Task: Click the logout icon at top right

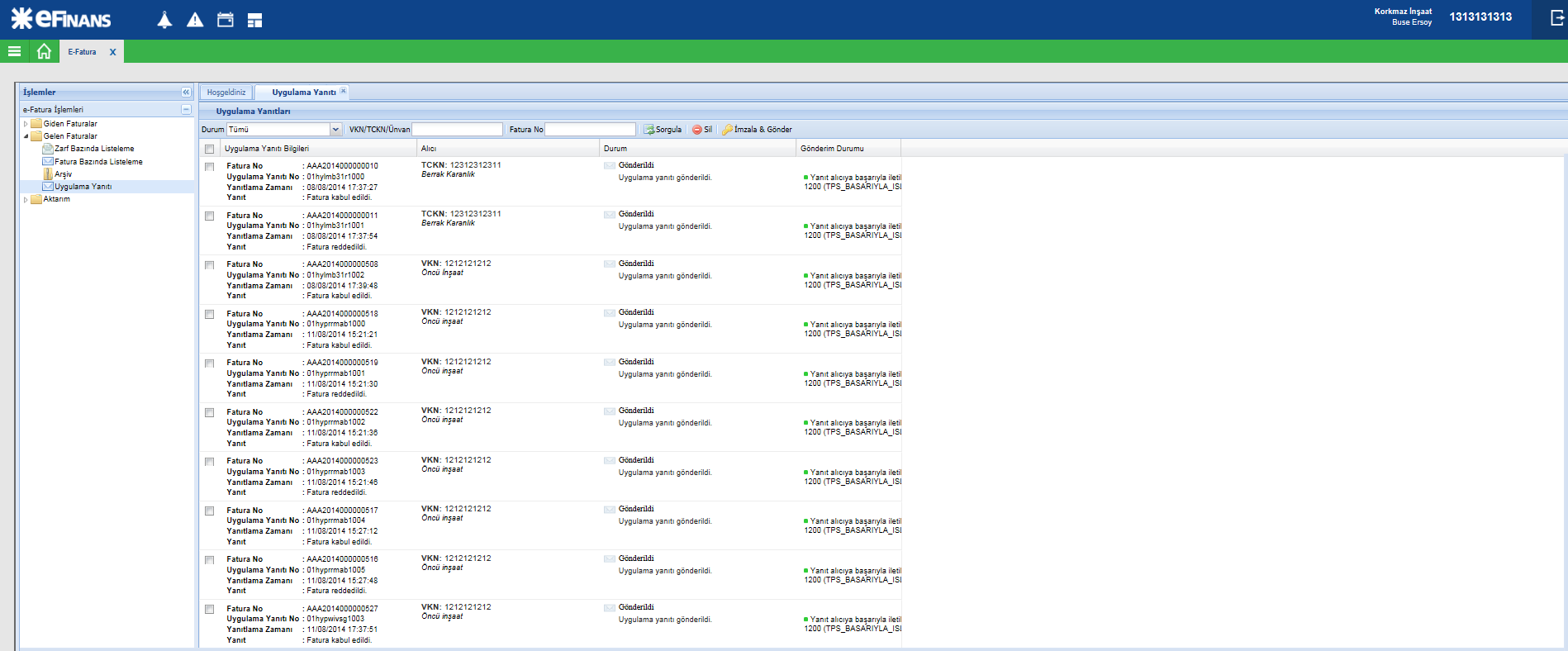Action: pos(1557,17)
